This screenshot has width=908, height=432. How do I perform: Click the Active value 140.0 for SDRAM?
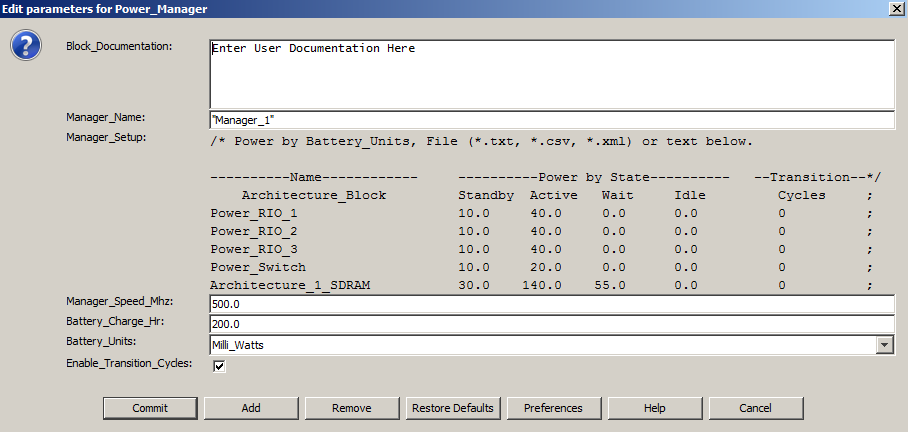coord(541,285)
